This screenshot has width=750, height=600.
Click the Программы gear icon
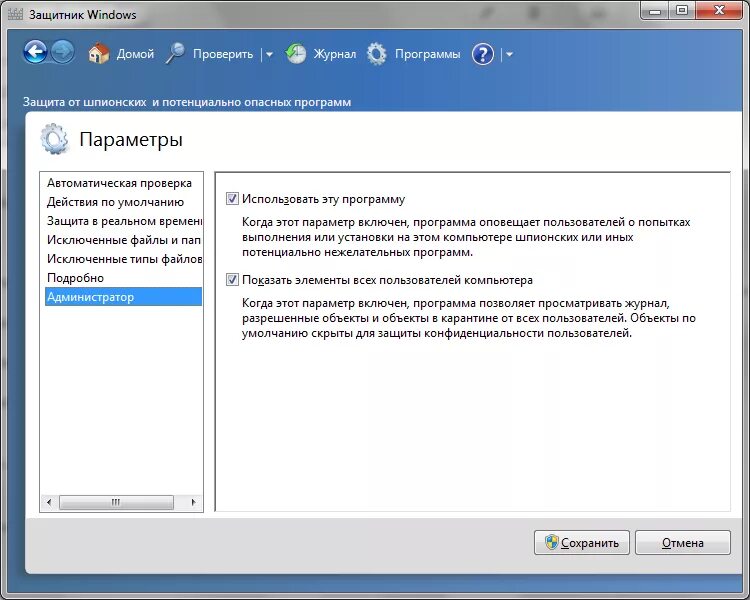[377, 54]
